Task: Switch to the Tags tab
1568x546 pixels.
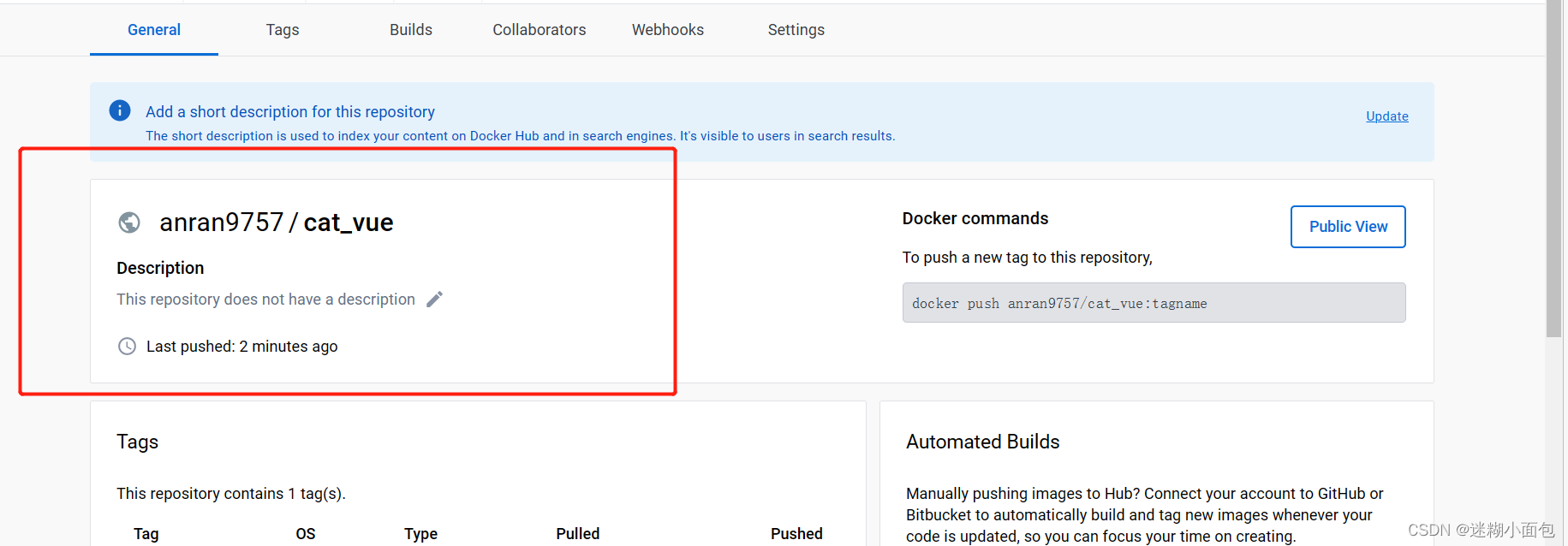Action: pos(282,29)
